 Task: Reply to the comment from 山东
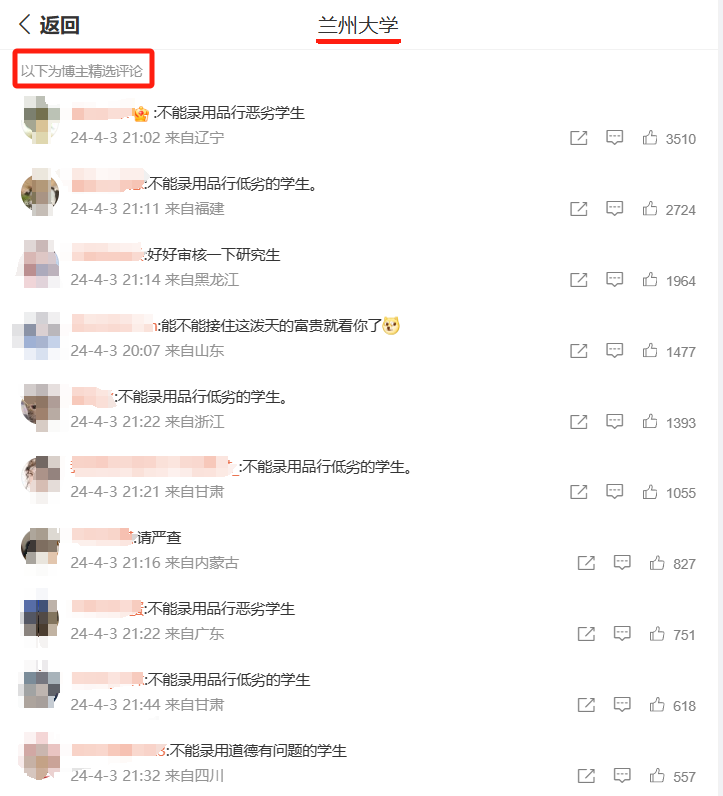pos(614,351)
